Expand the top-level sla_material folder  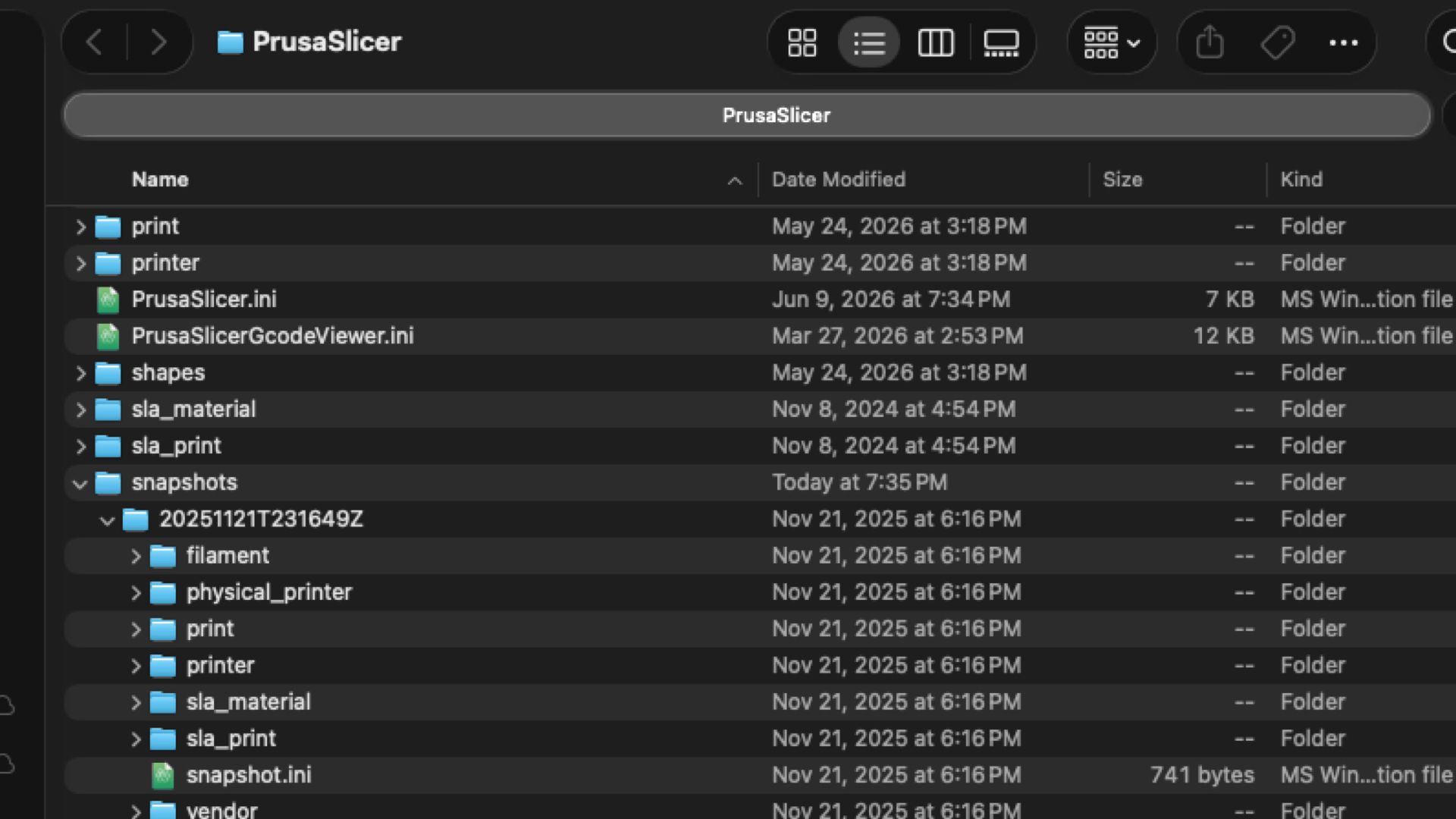(80, 409)
